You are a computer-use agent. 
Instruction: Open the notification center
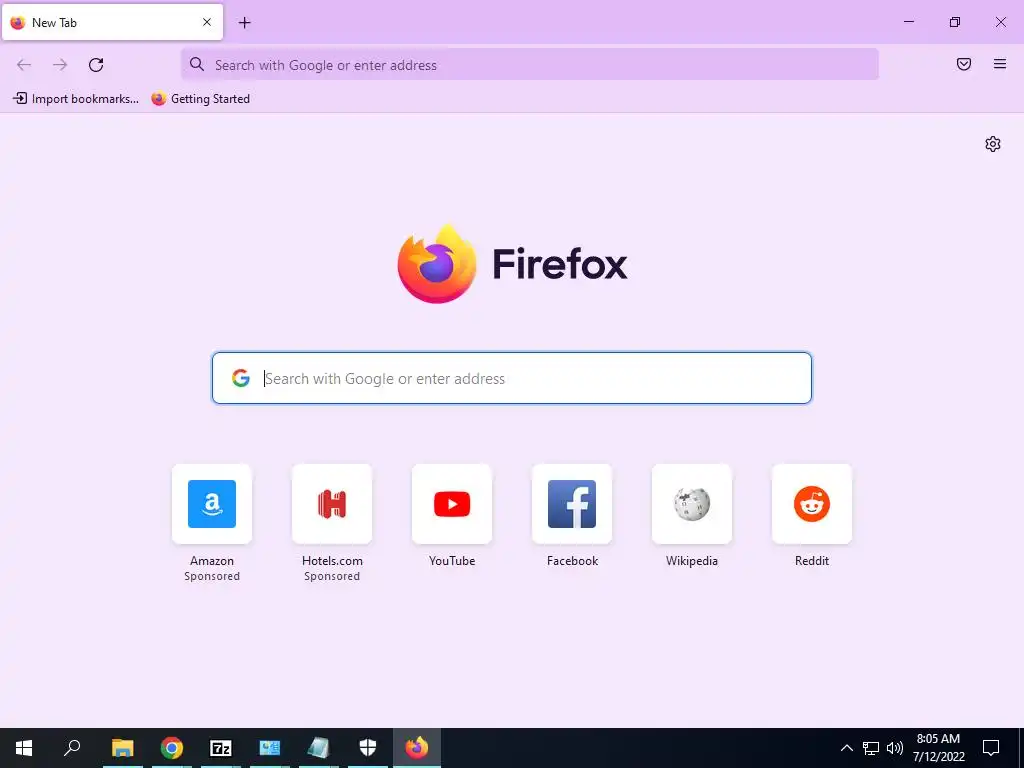tap(991, 748)
